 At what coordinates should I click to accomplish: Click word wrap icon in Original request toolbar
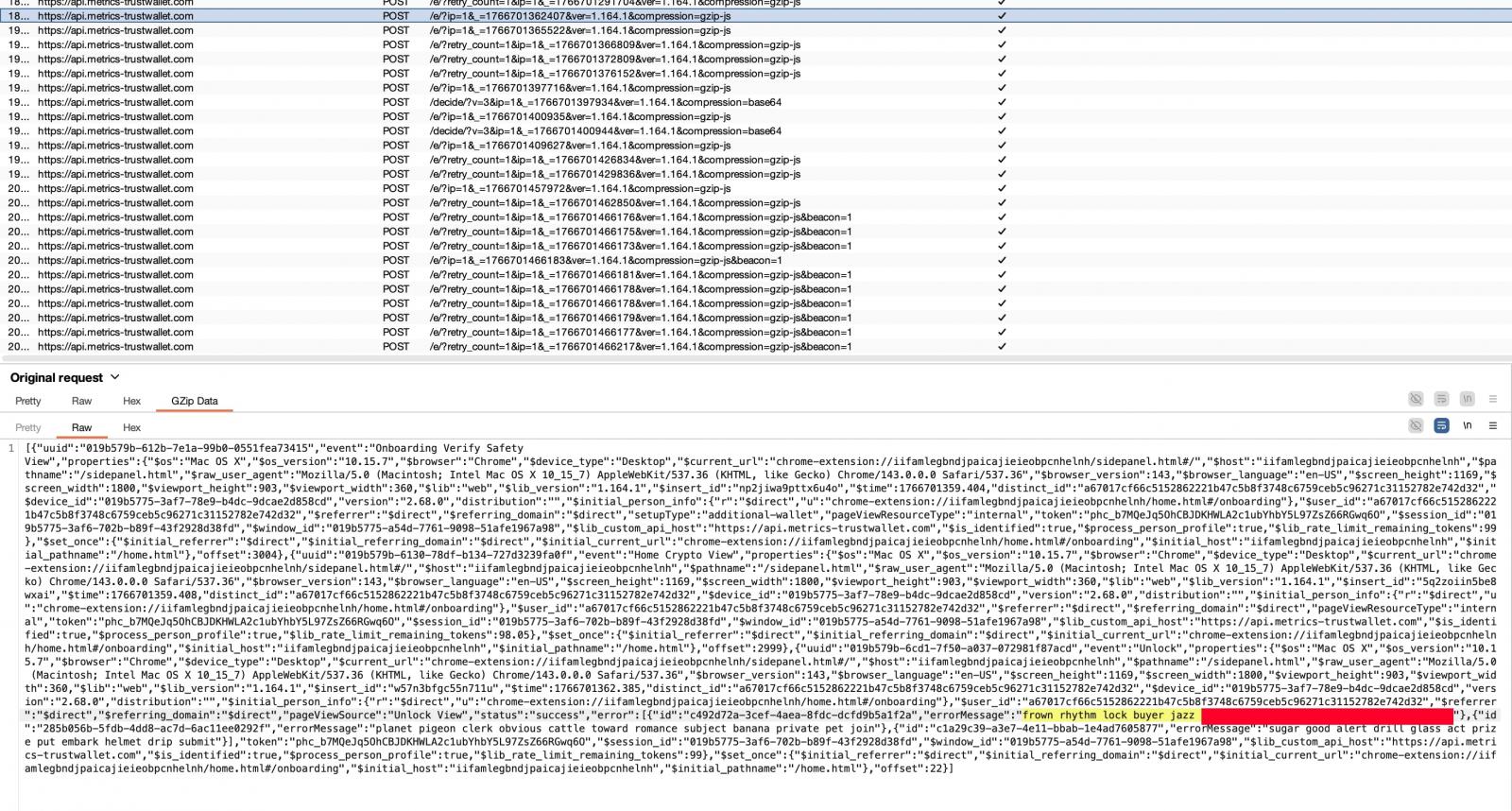pos(1441,399)
